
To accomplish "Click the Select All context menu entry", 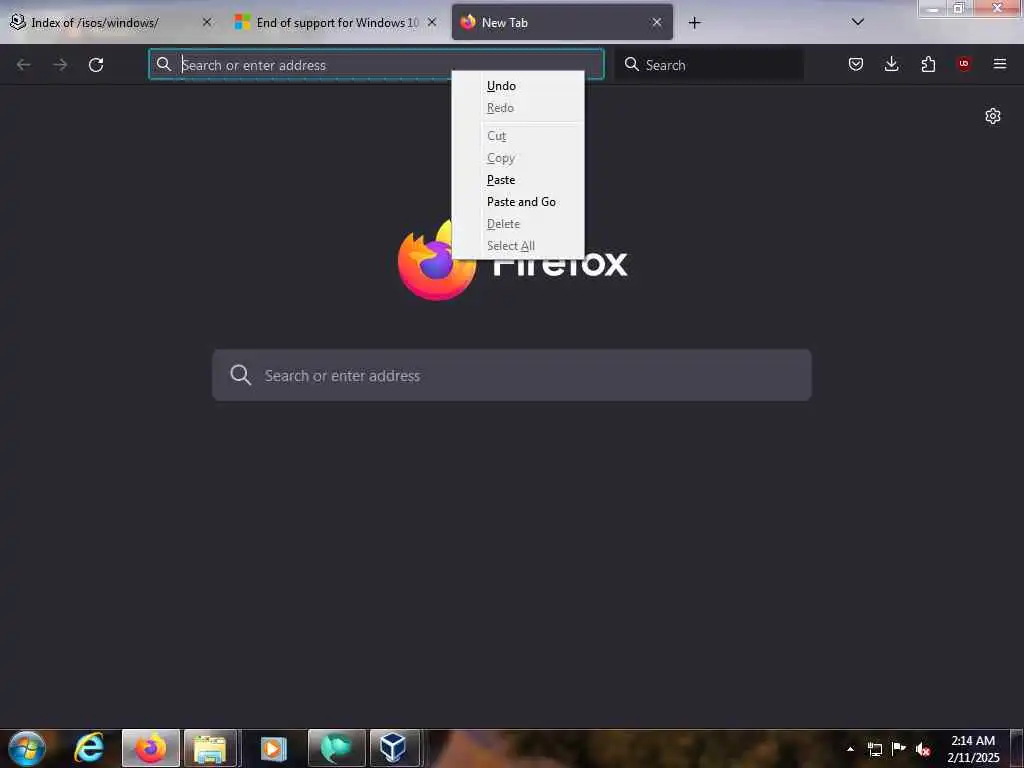I will click(517, 246).
